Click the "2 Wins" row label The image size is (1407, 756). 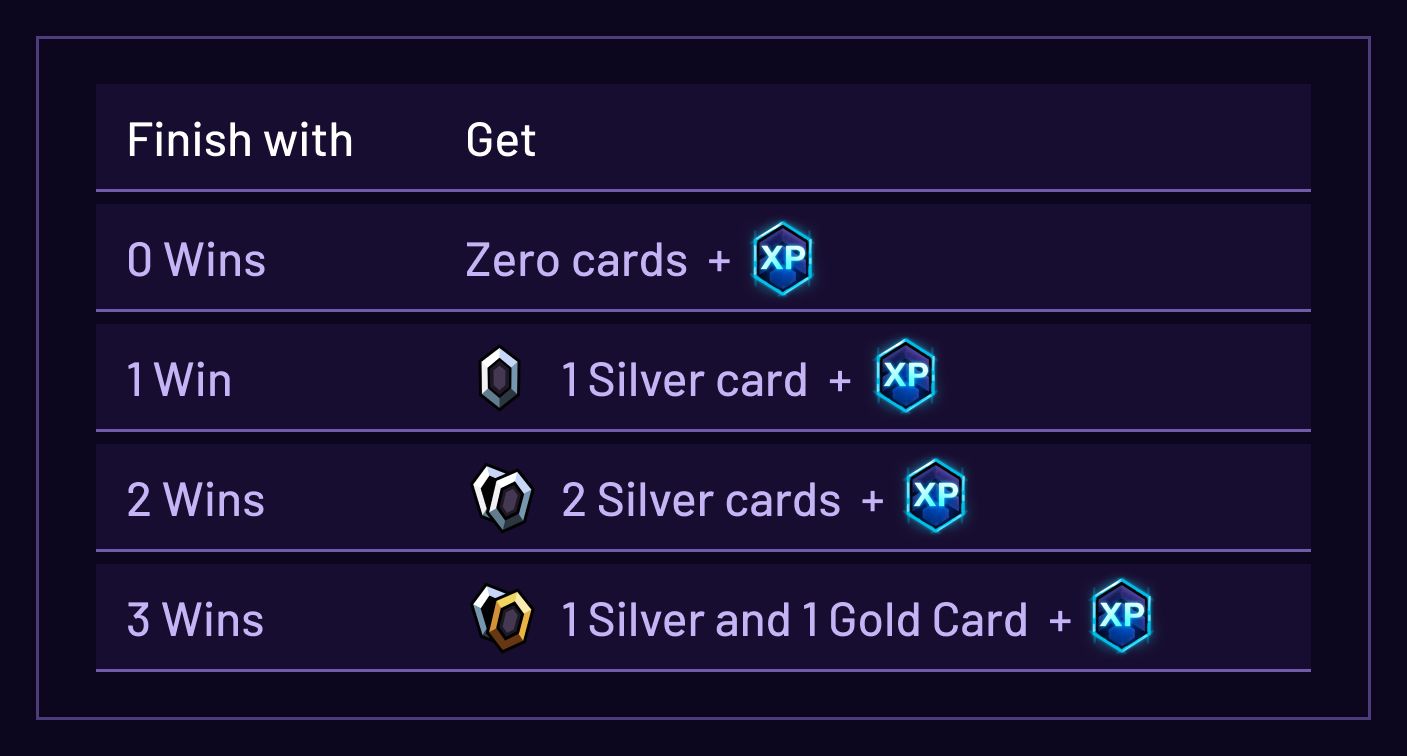point(196,500)
